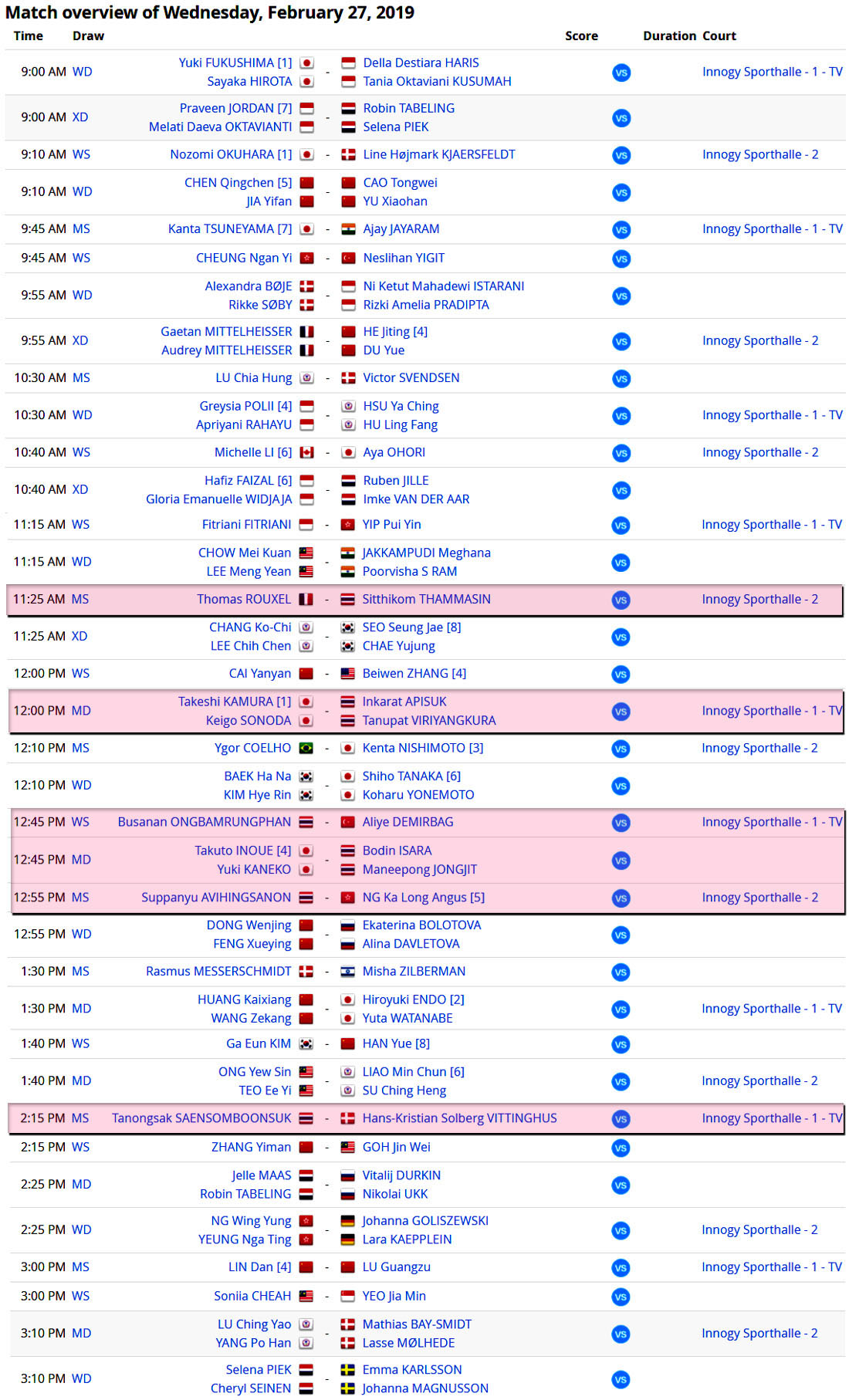
Task: Open player Soniia CHEAH profile
Action: click(x=252, y=1296)
